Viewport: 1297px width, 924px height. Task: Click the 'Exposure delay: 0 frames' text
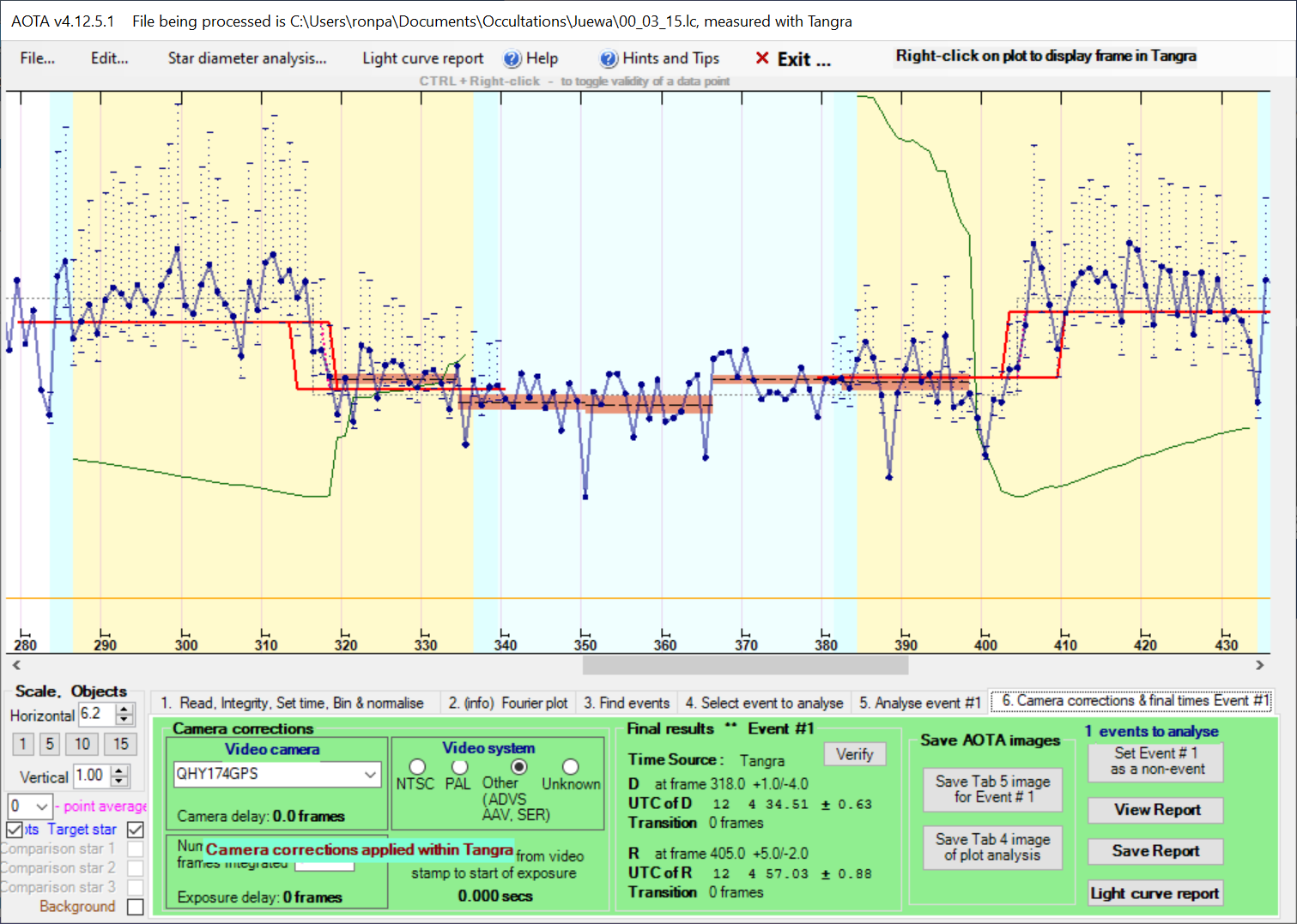tap(259, 897)
